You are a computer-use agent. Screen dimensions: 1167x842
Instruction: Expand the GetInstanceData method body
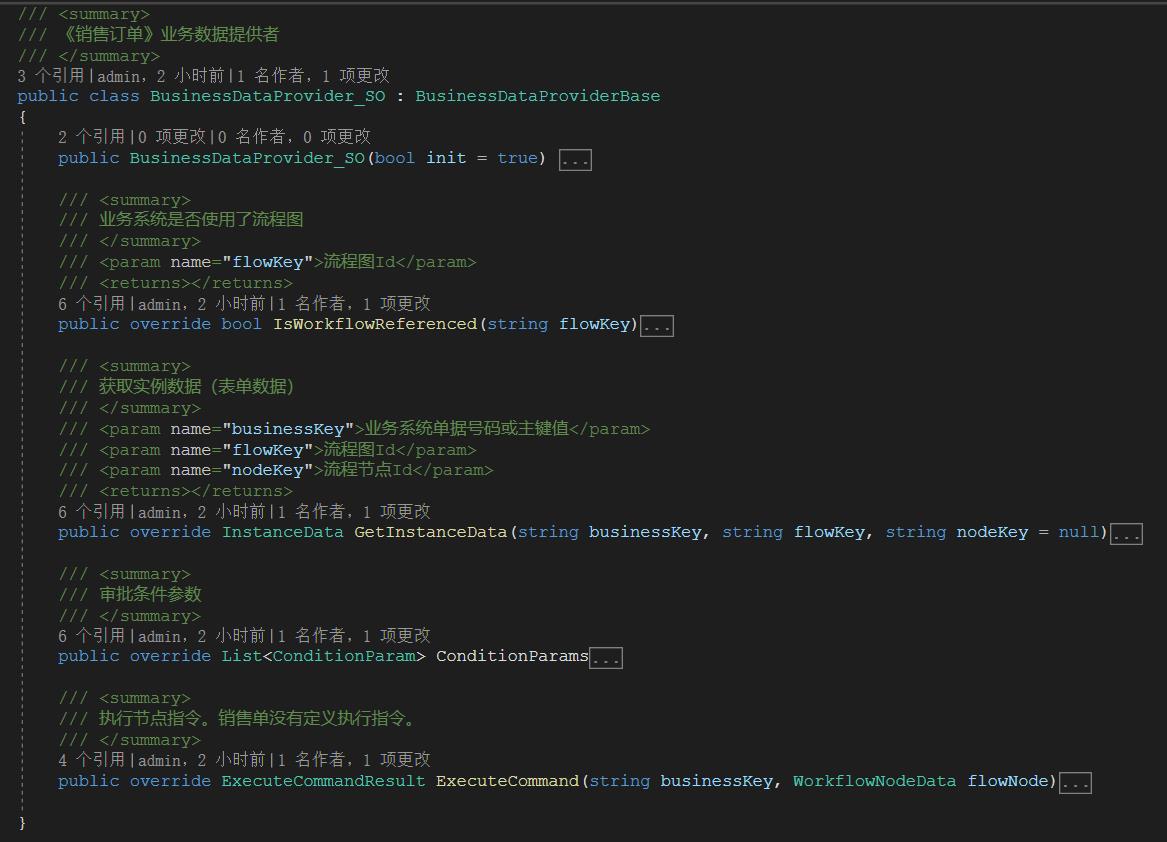1127,533
